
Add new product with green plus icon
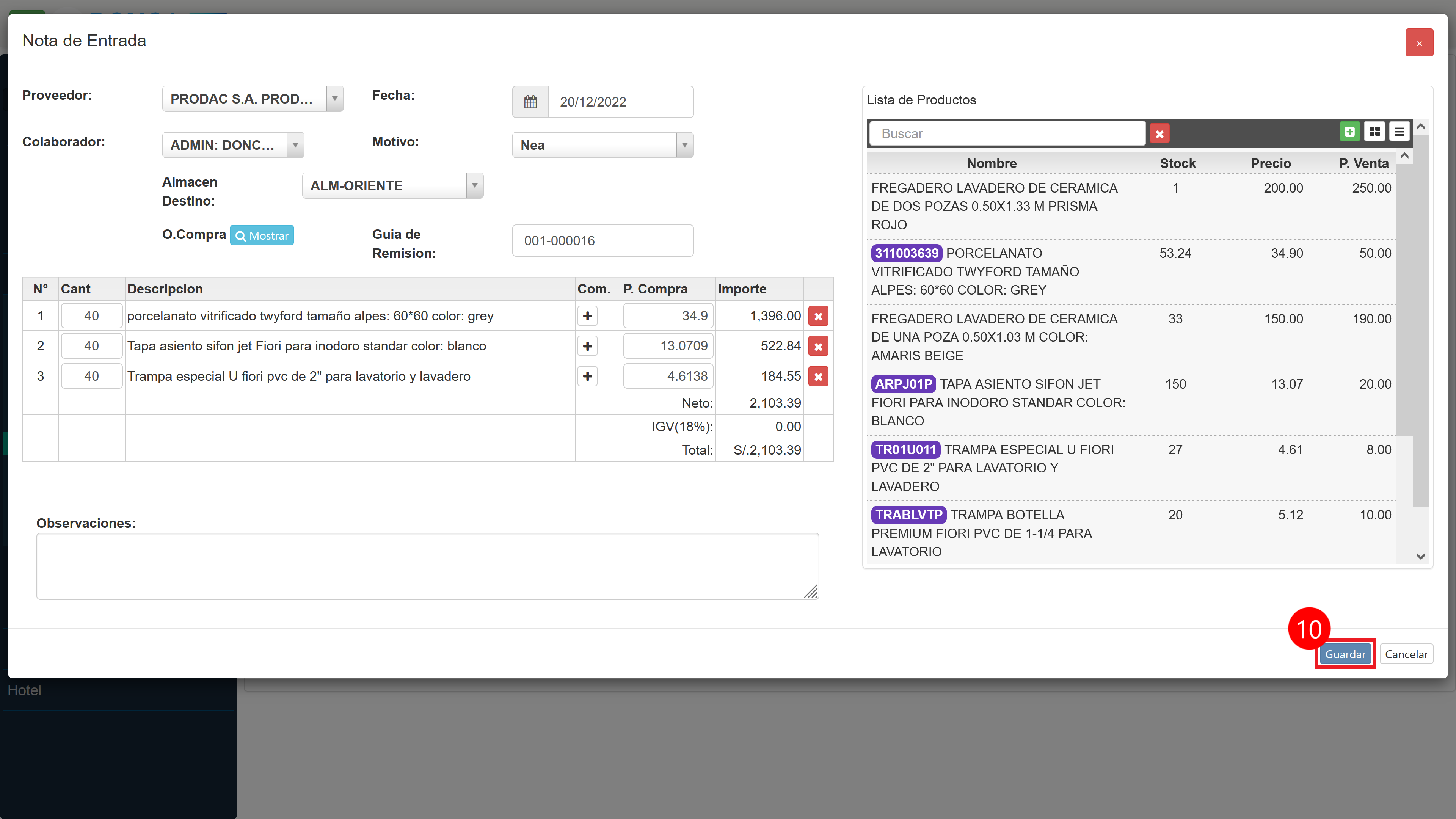click(x=1350, y=132)
